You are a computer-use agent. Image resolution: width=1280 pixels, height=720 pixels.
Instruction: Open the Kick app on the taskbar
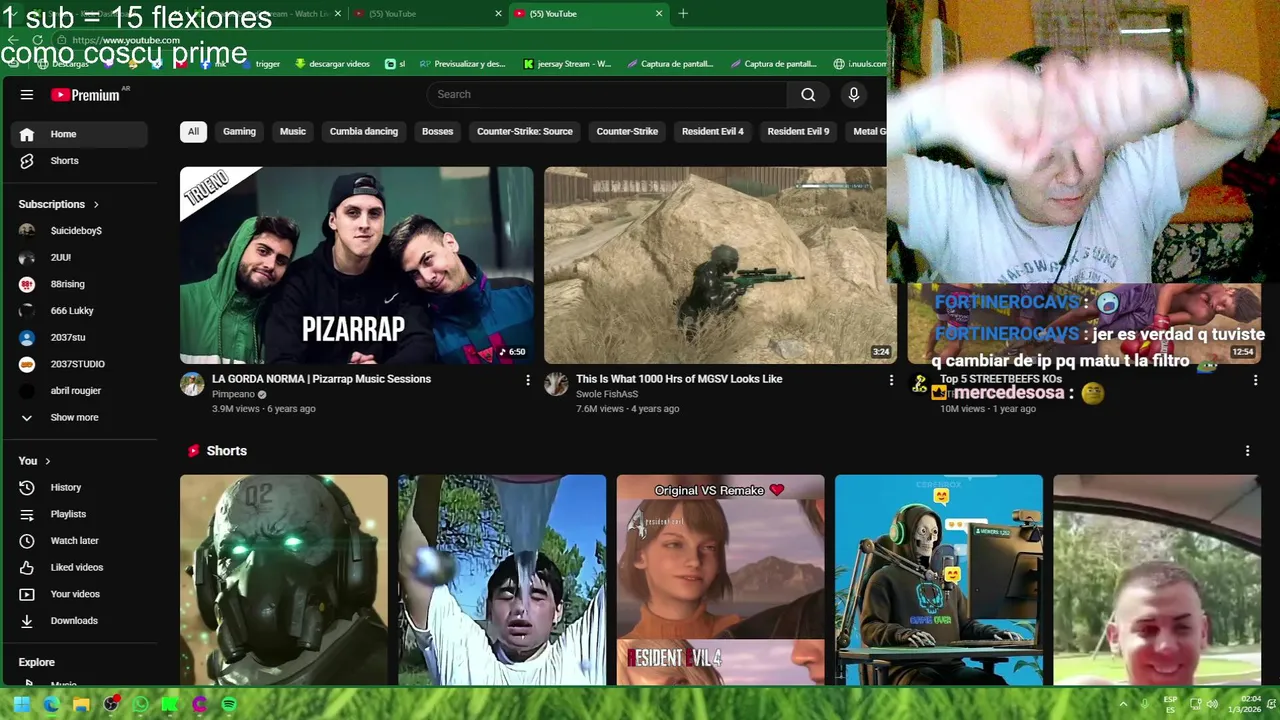pos(170,704)
